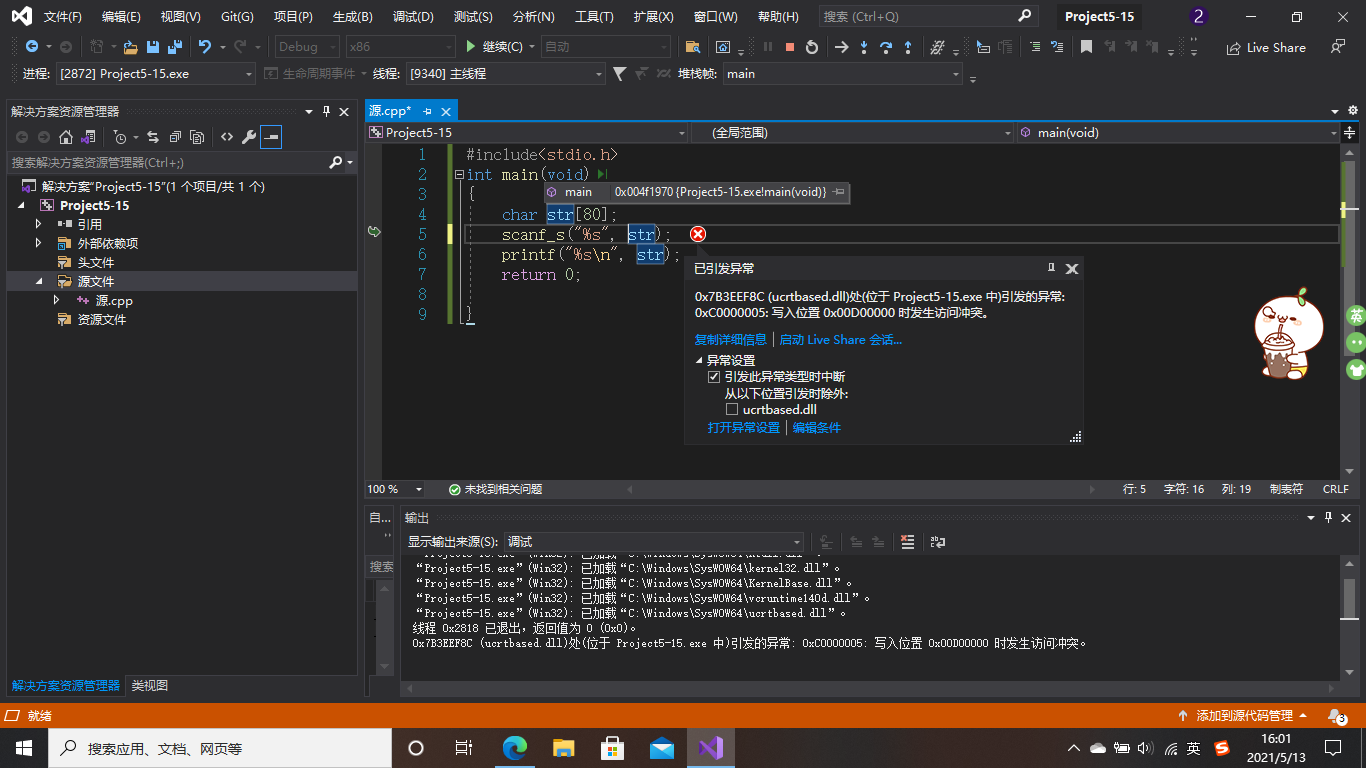The width and height of the screenshot is (1366, 768).
Task: Undo the last action with the undo icon
Action: click(205, 47)
